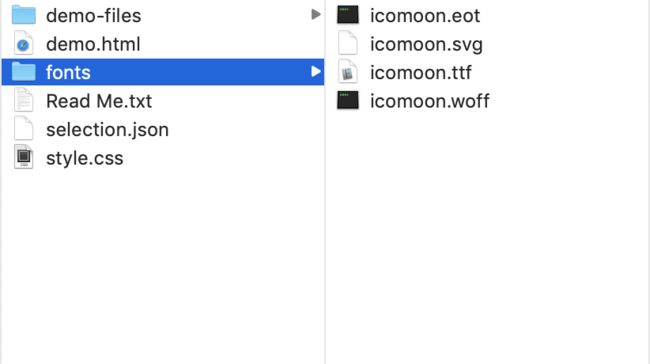Screen dimensions: 650x364
Task: Select the Read Me.txt file name
Action: (x=99, y=101)
